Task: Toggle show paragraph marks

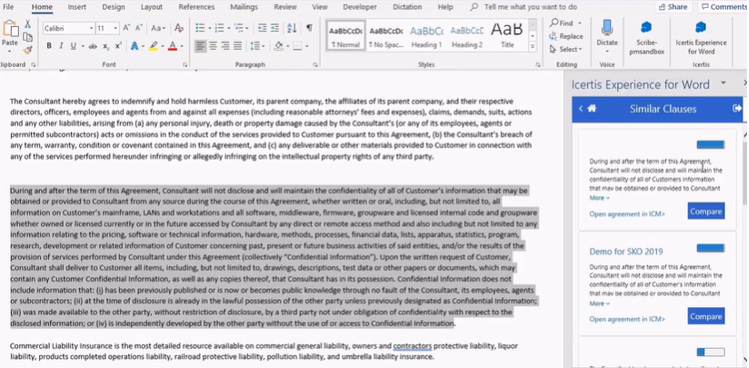Action: pos(309,28)
